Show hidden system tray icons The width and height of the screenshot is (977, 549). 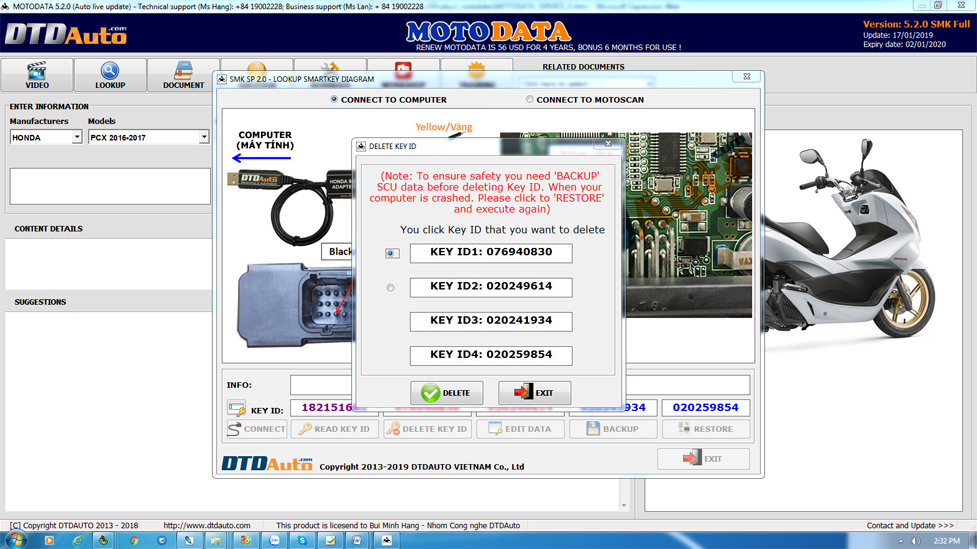click(900, 541)
